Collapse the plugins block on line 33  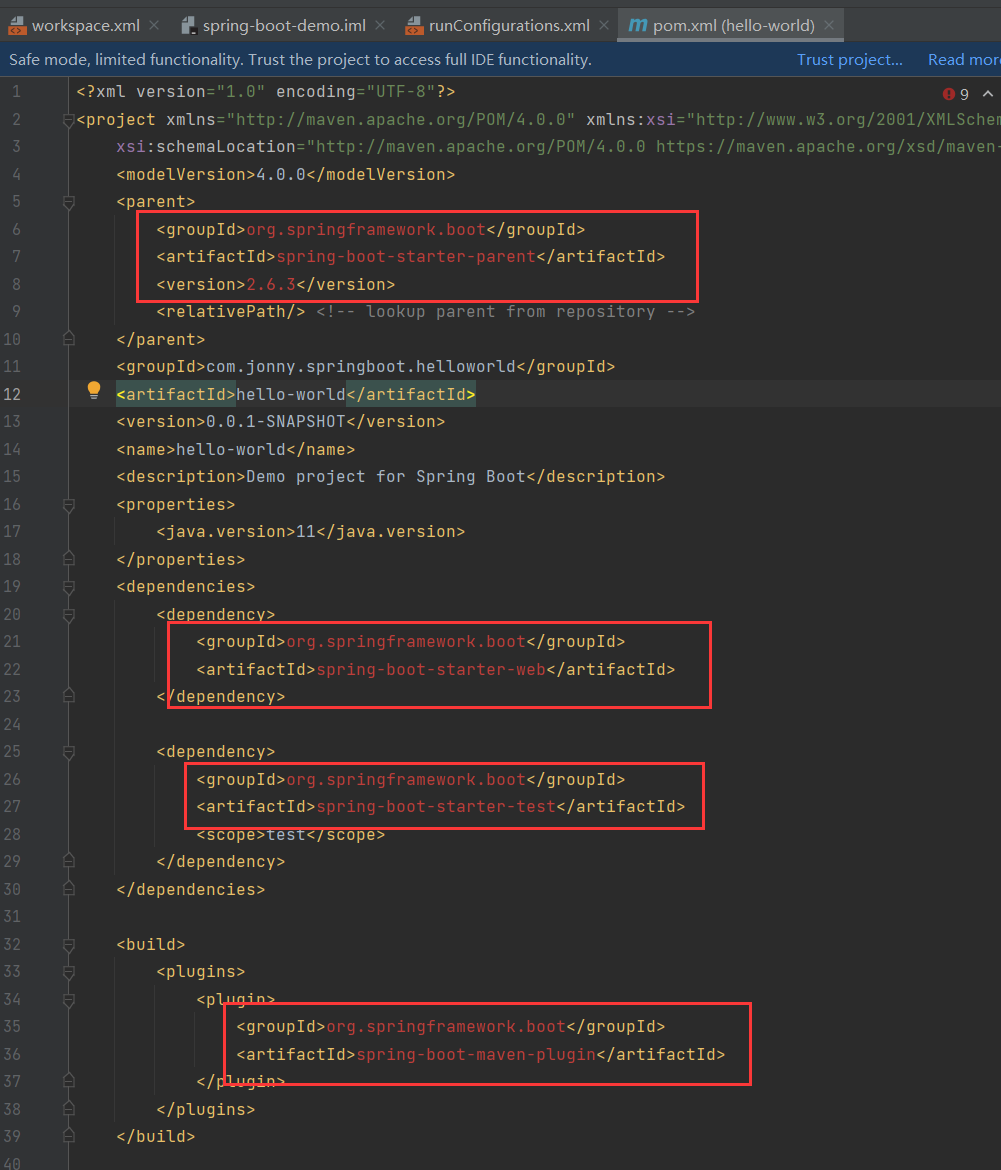[x=69, y=972]
